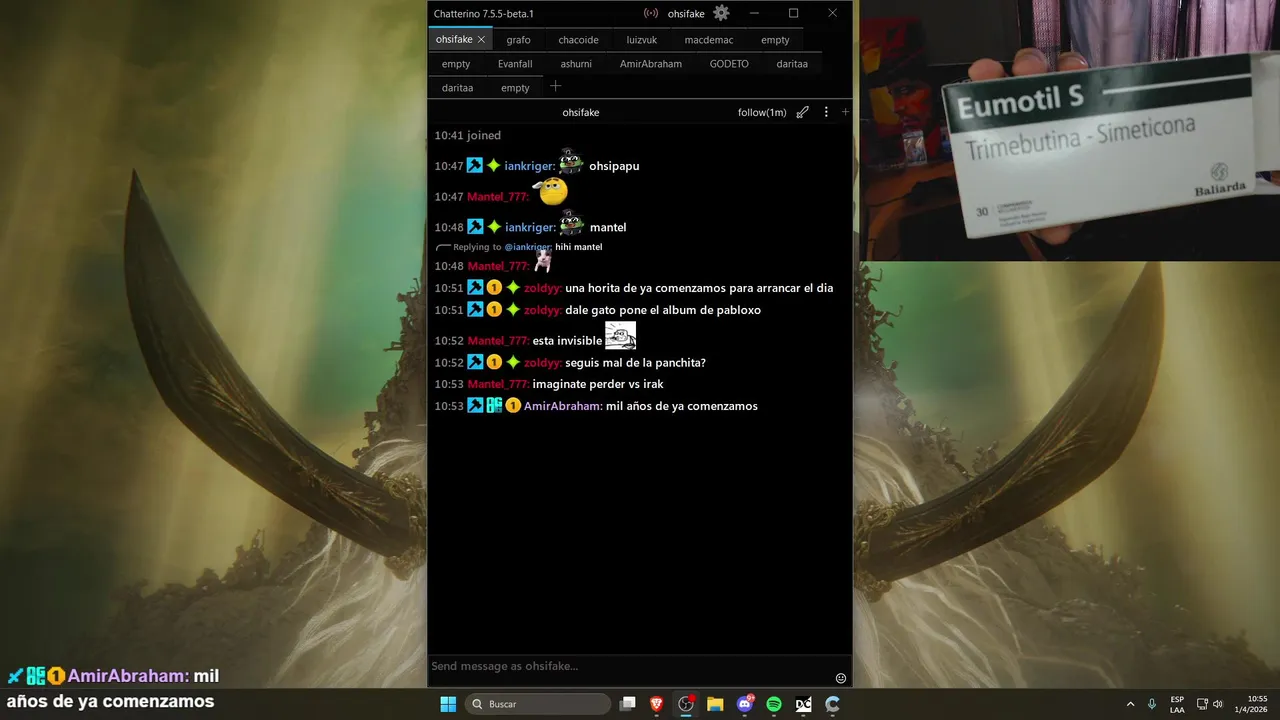Select the empty tab left of Evanfall

[x=456, y=64]
